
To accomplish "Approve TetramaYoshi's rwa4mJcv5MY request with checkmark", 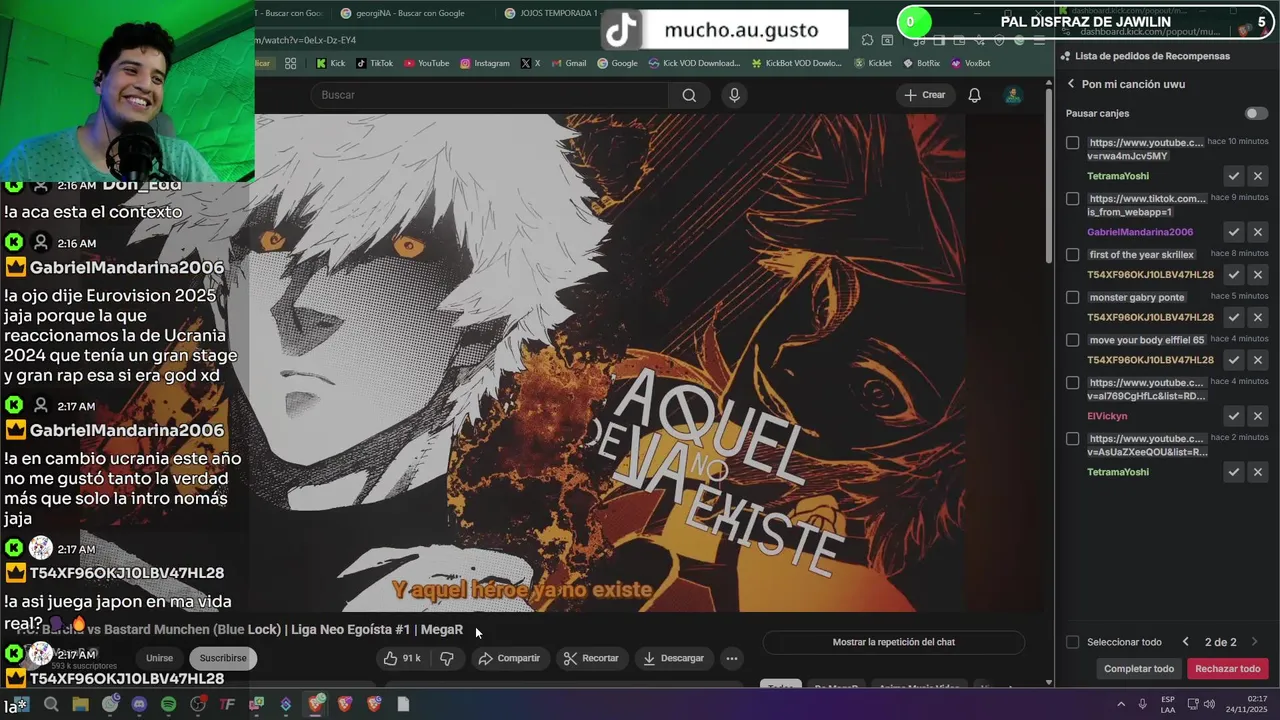I will pyautogui.click(x=1234, y=176).
